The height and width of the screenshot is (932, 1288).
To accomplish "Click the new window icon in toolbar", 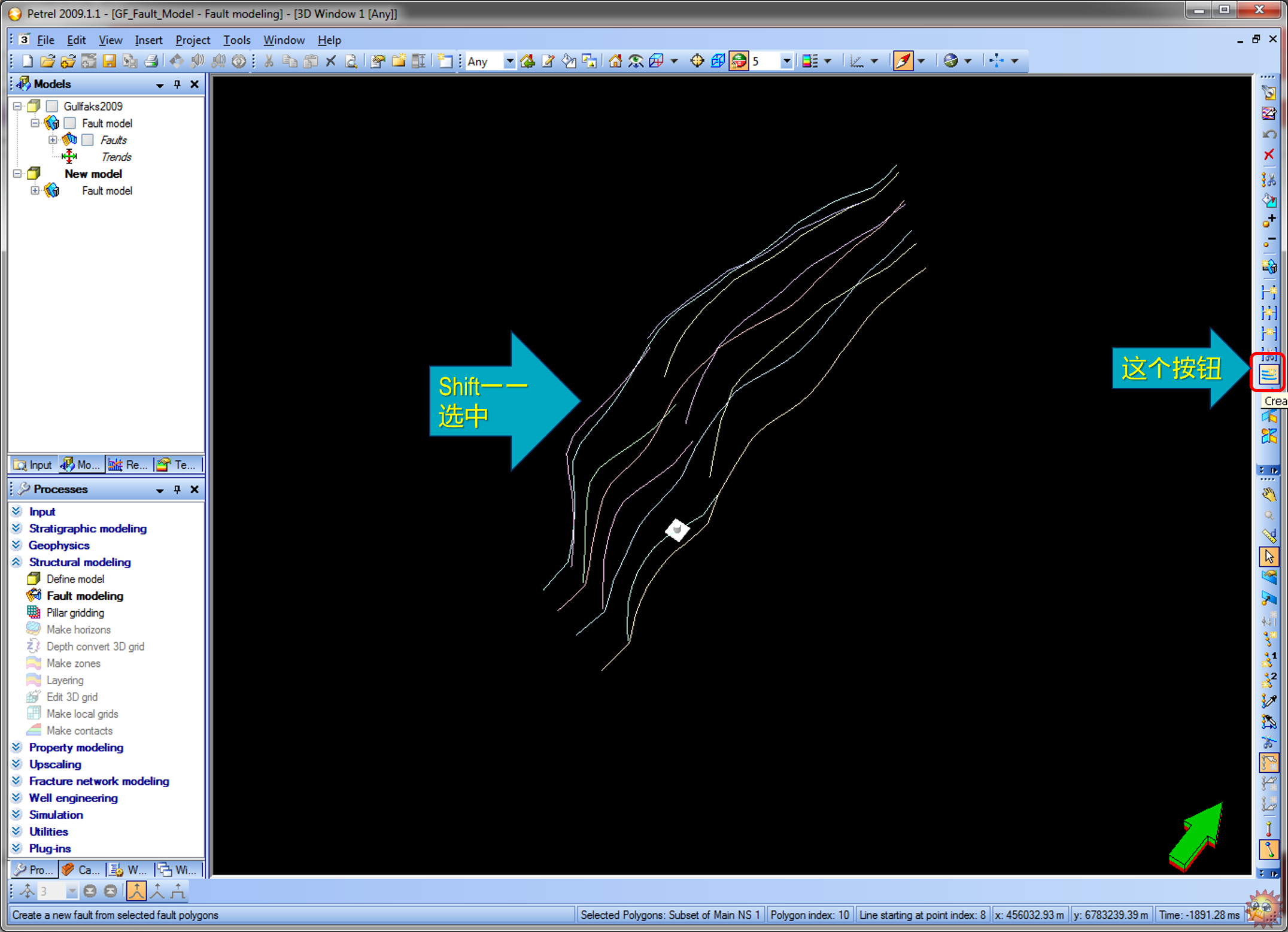I will pos(445,61).
